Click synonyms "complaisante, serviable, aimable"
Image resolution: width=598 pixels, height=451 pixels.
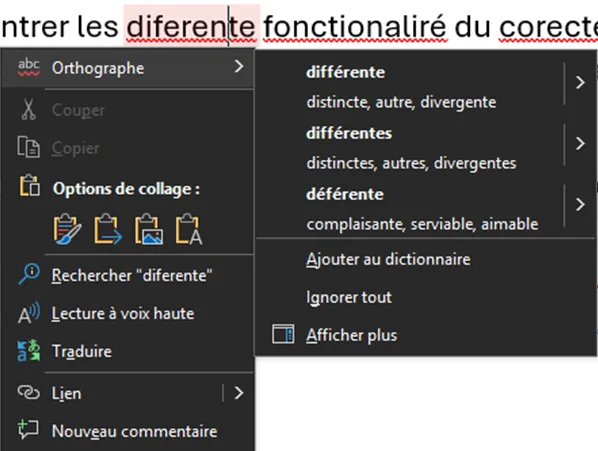tap(422, 224)
